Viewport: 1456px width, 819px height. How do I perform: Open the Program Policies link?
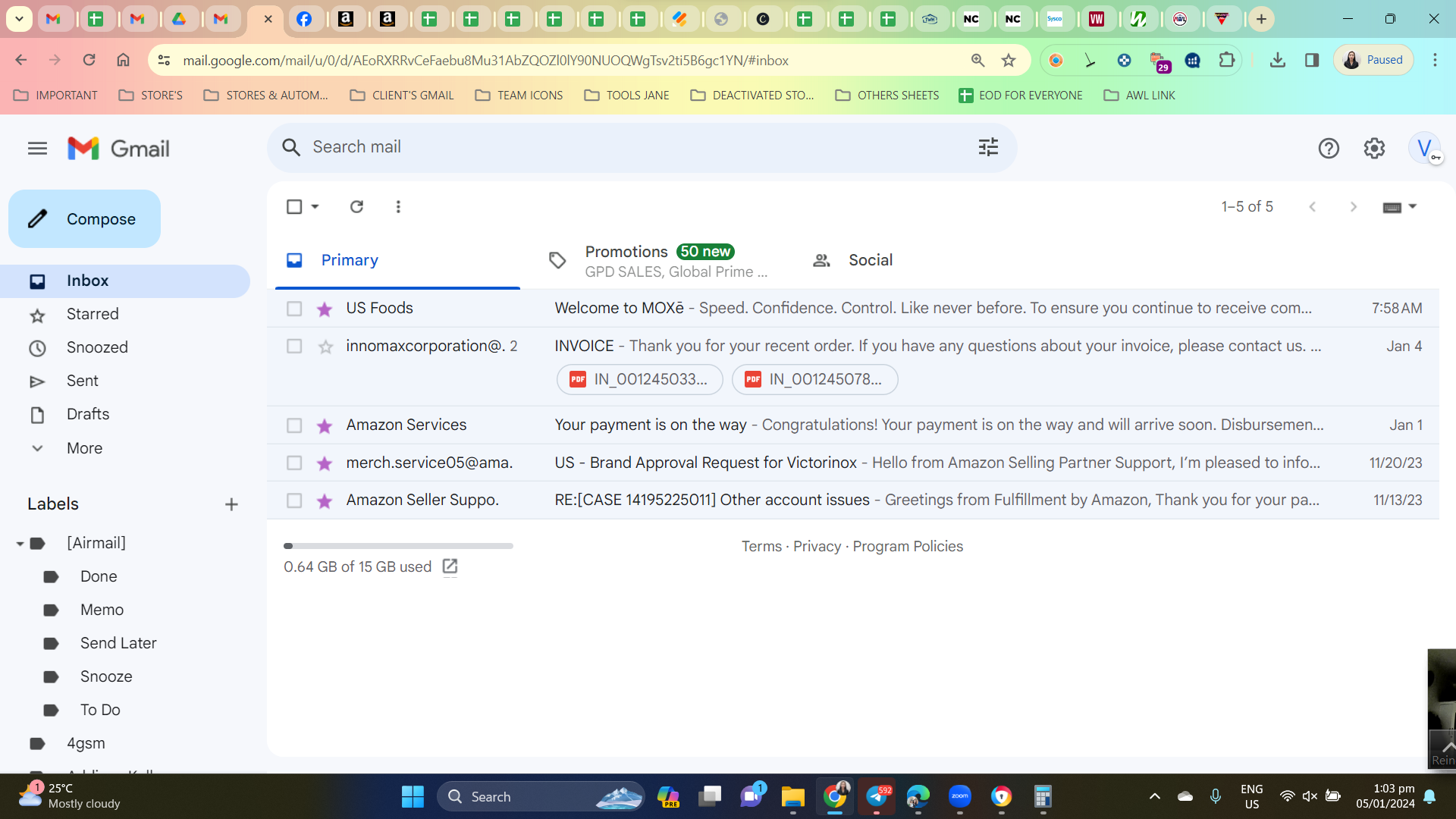tap(908, 547)
